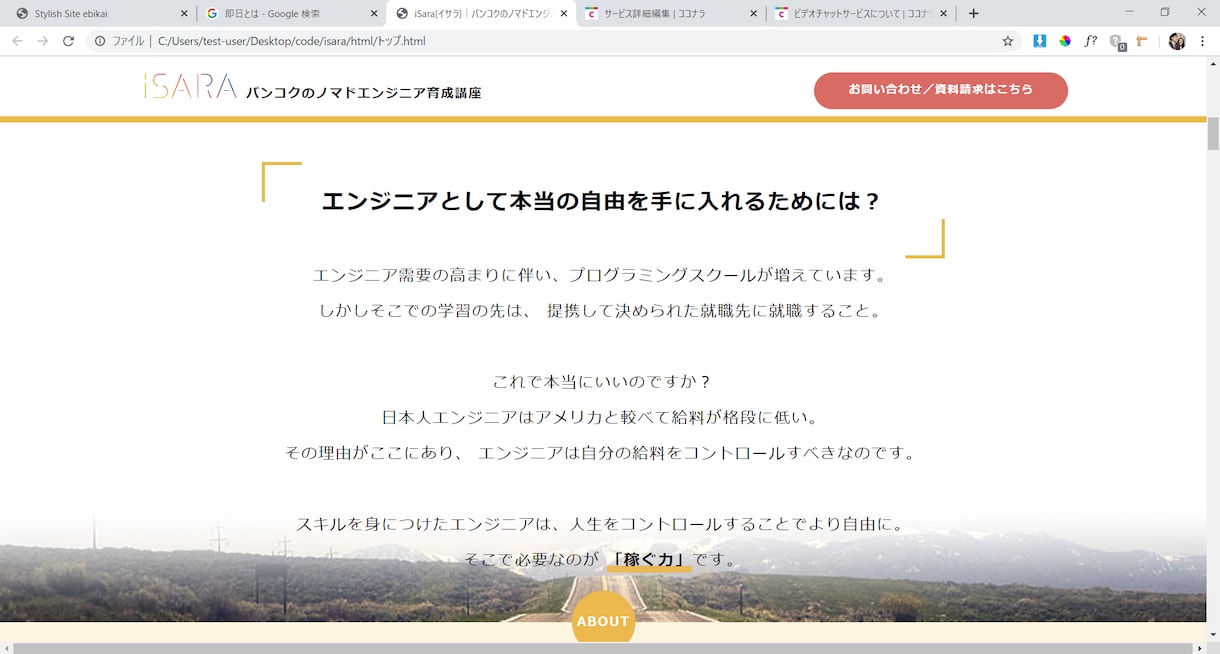The width and height of the screenshot is (1220, 654).
Task: Click the line starting スキルを身につけたエンジニアは
Action: coord(602,524)
